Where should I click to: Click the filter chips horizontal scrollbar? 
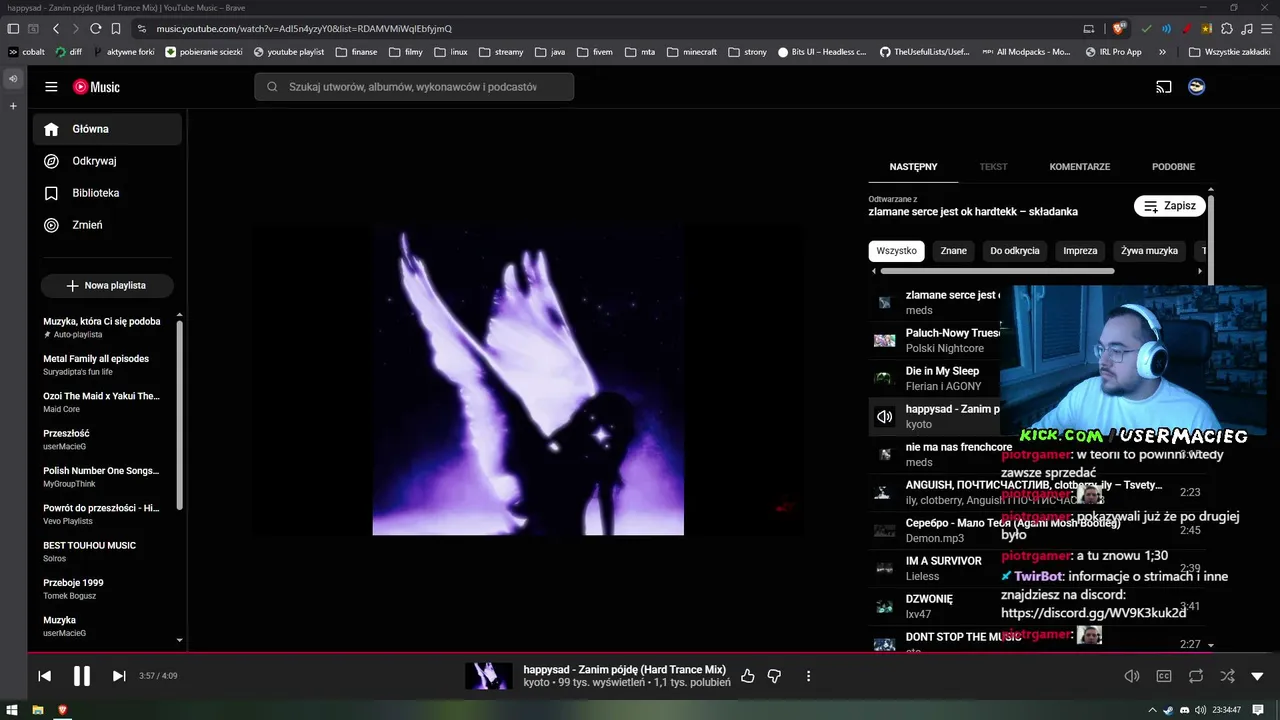click(996, 270)
